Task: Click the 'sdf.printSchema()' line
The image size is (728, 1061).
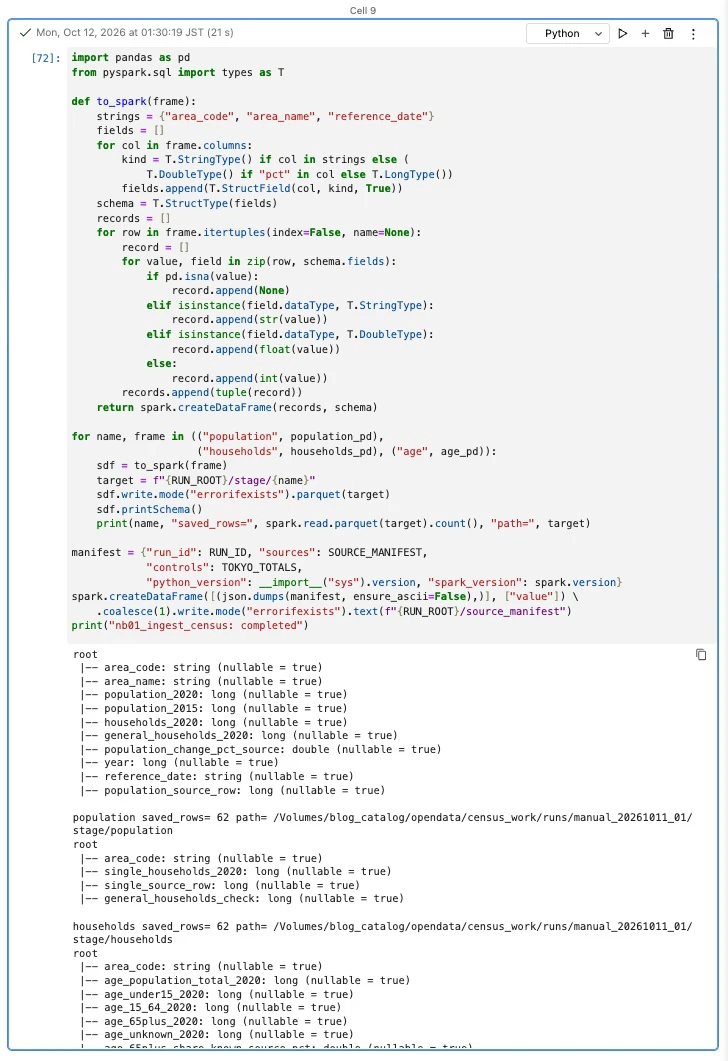Action: (x=150, y=510)
